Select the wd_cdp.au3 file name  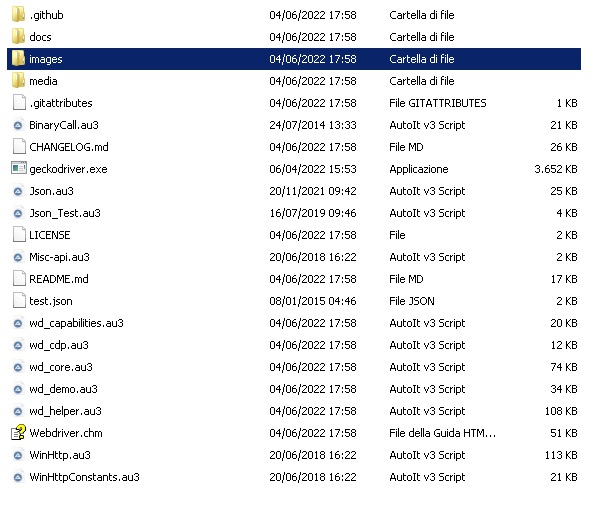tap(59, 345)
